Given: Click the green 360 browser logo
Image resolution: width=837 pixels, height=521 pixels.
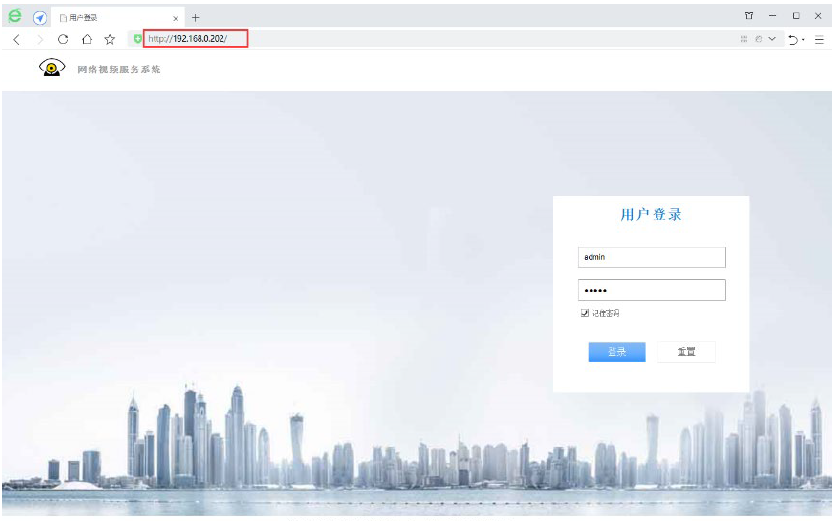Looking at the screenshot, I should point(15,16).
